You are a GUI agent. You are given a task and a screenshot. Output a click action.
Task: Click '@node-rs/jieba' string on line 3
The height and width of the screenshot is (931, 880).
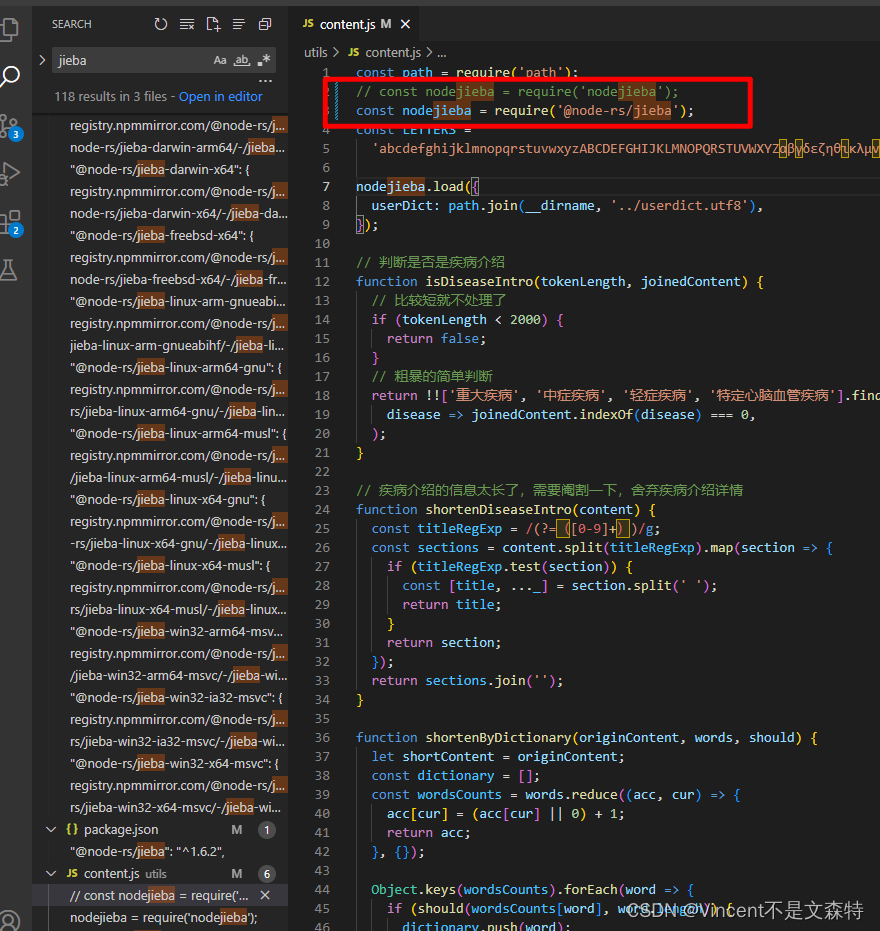tap(618, 110)
